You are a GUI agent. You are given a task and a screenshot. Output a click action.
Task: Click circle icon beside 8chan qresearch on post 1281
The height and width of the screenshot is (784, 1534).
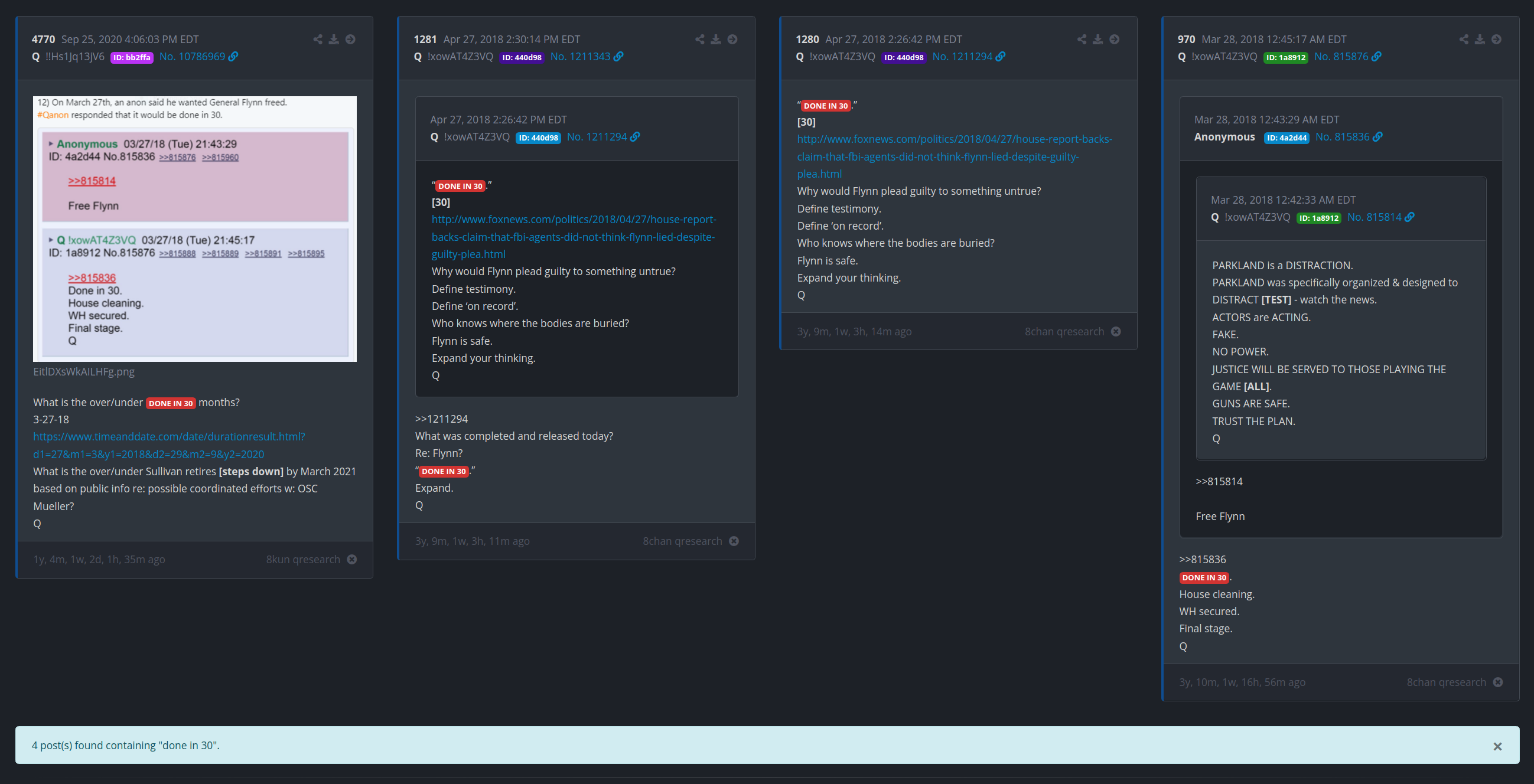pos(734,541)
